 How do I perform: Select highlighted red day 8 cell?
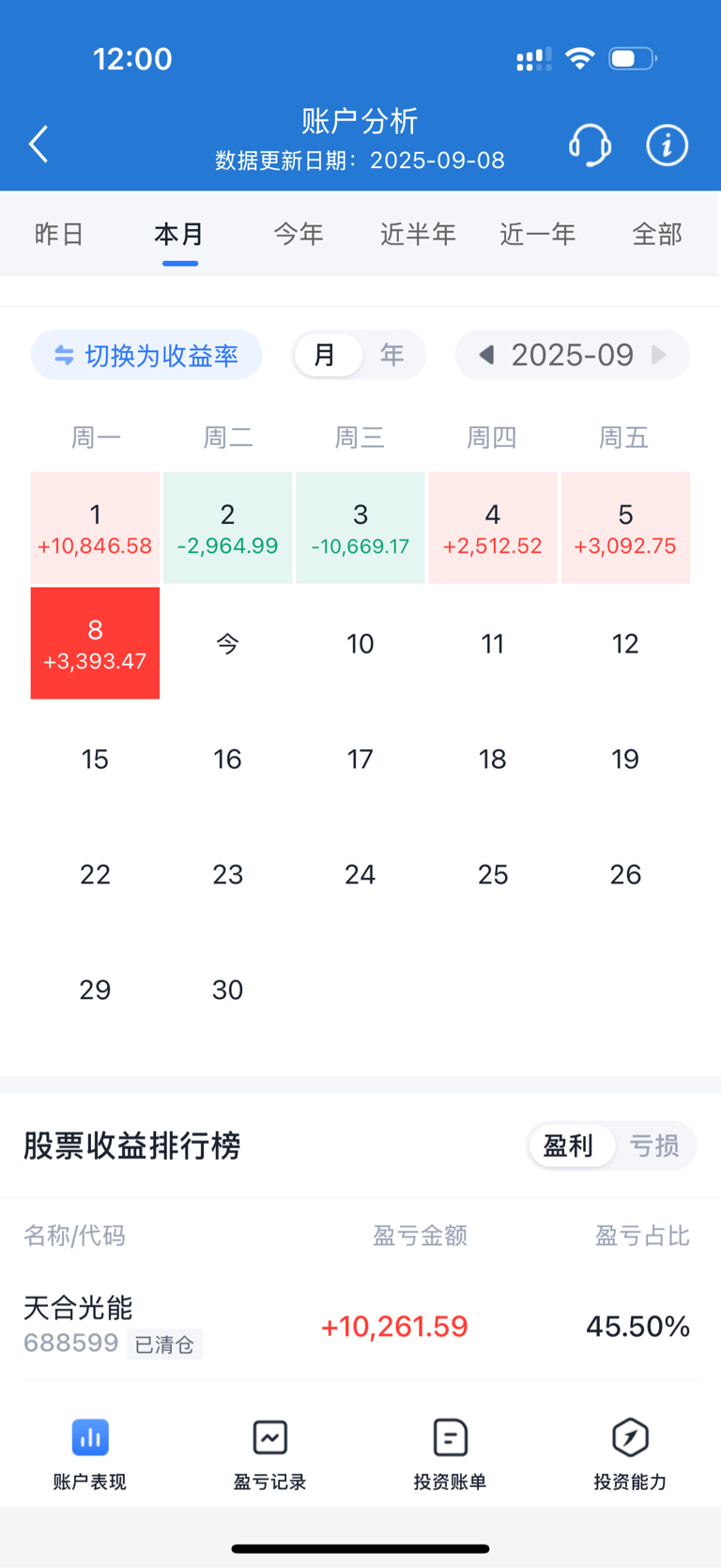coord(95,643)
